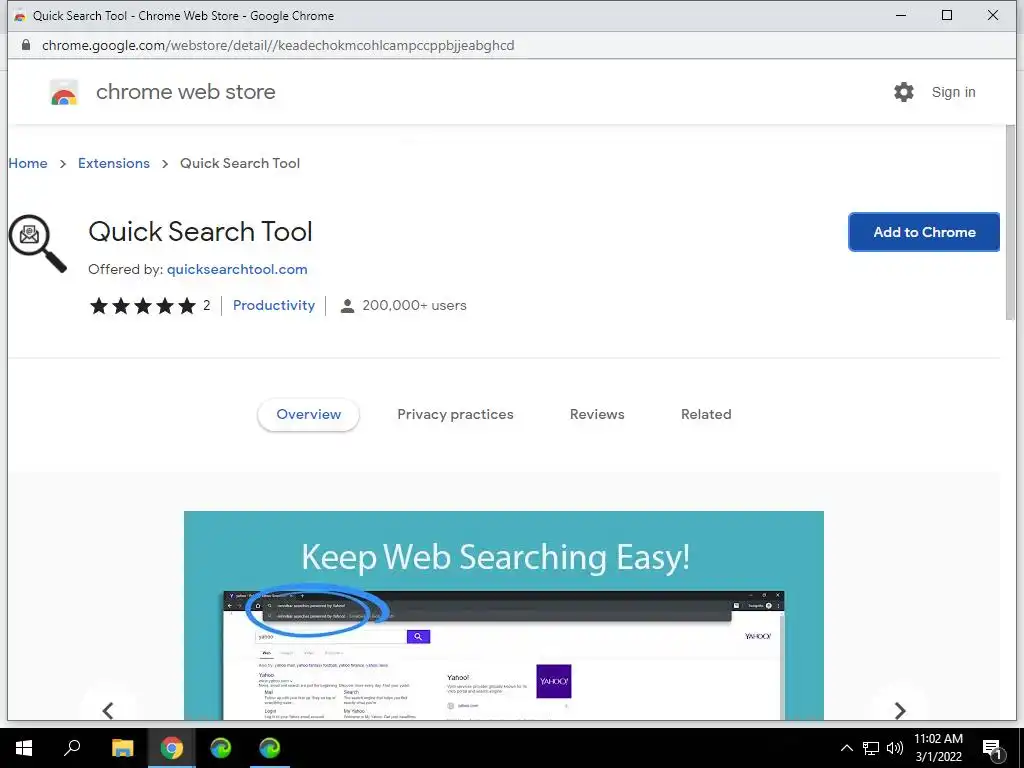
Task: Switch to the Related tab
Action: (706, 415)
